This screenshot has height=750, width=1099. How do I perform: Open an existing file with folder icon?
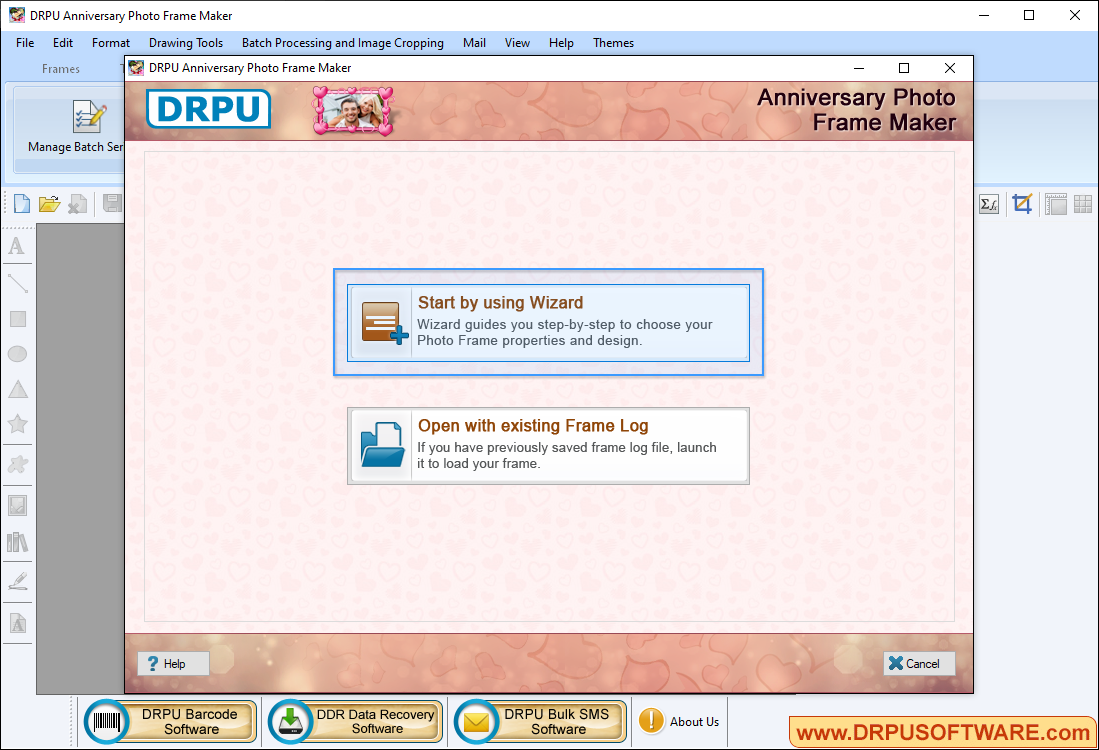tap(49, 203)
